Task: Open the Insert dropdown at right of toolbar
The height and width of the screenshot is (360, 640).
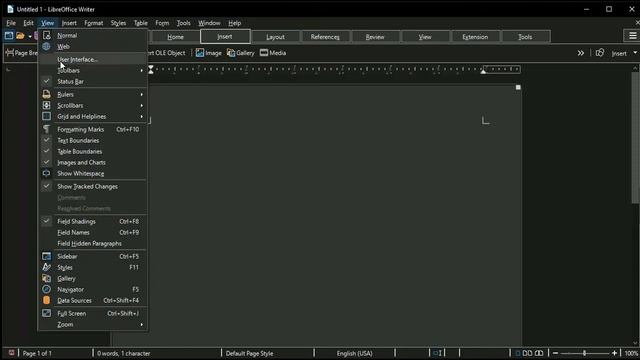Action: point(623,53)
